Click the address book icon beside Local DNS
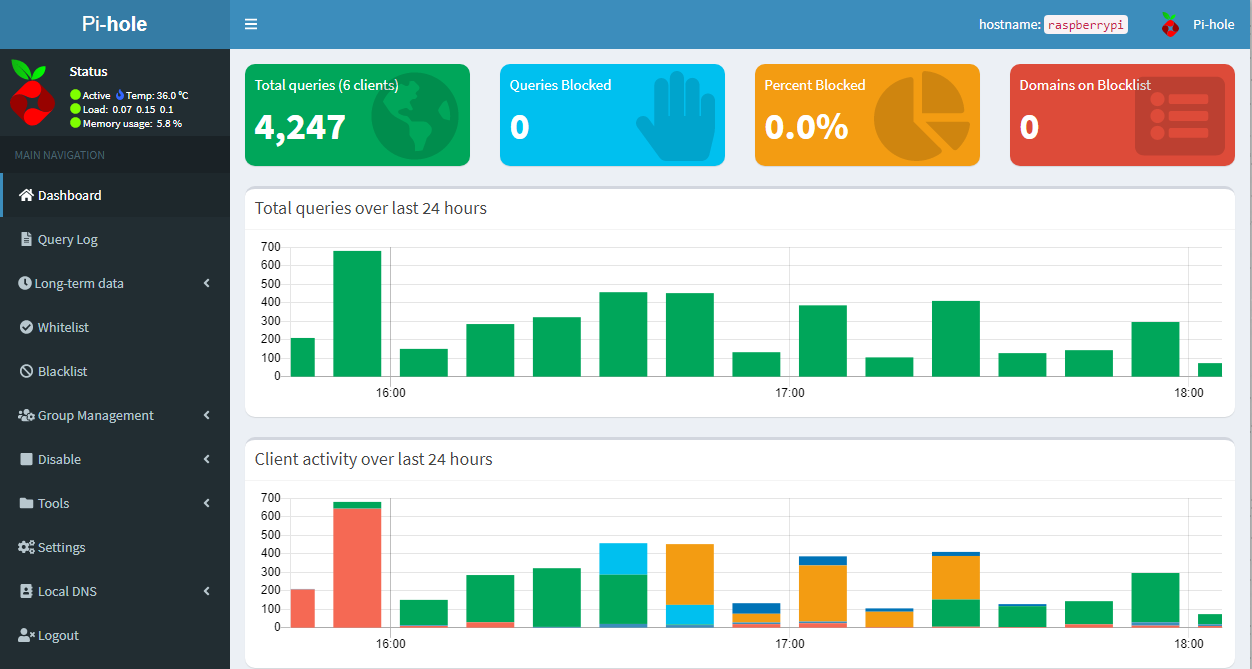This screenshot has width=1252, height=669. [27, 591]
